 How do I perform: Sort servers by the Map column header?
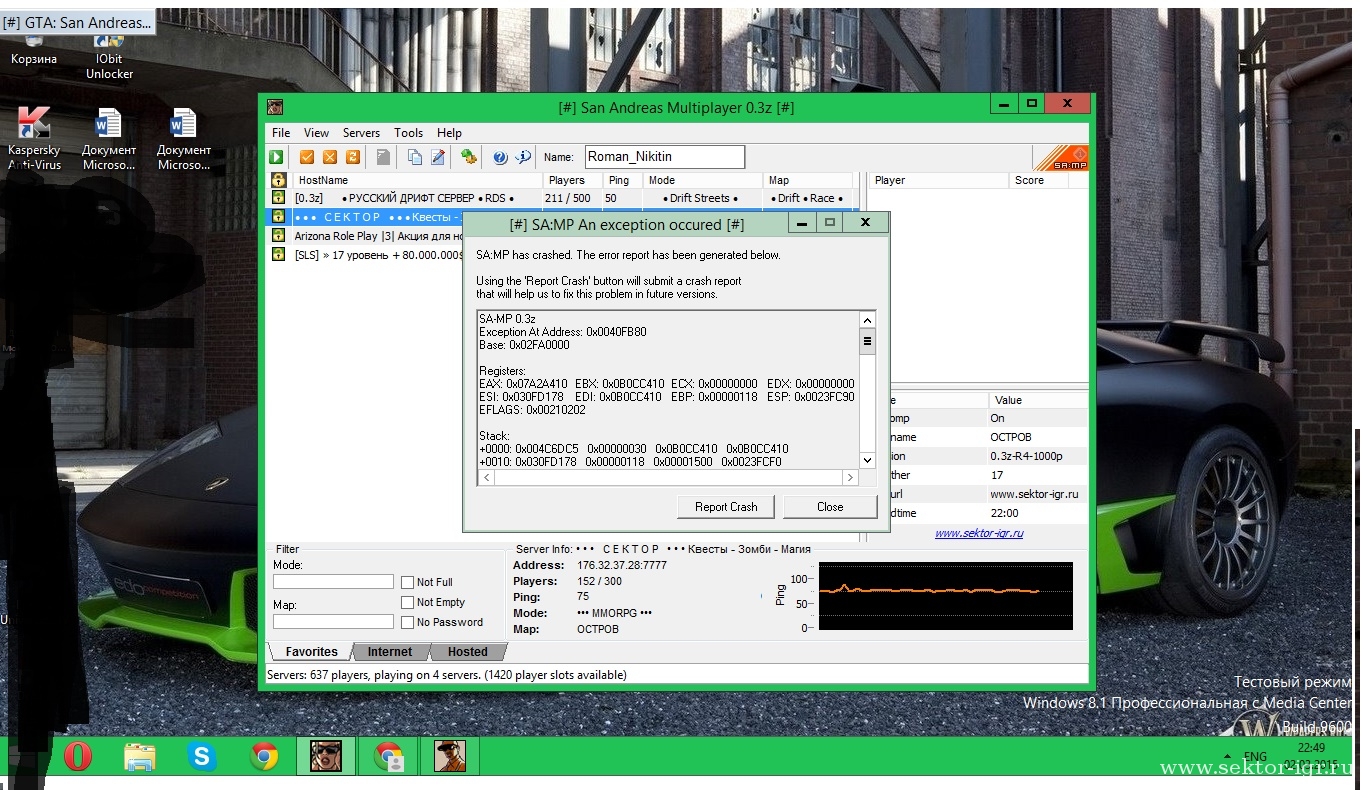click(x=808, y=180)
